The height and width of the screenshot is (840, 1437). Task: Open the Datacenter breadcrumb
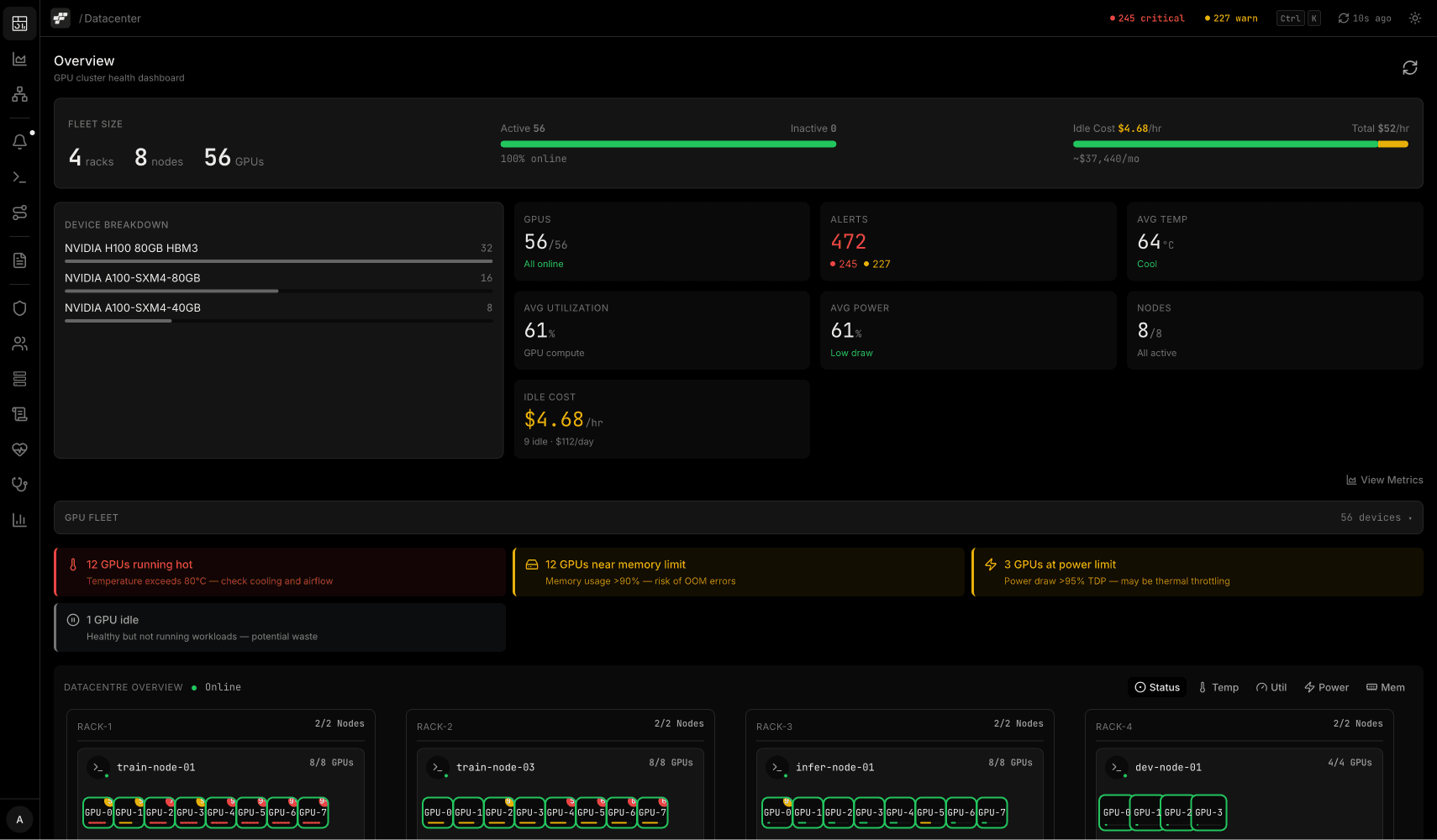tap(113, 18)
